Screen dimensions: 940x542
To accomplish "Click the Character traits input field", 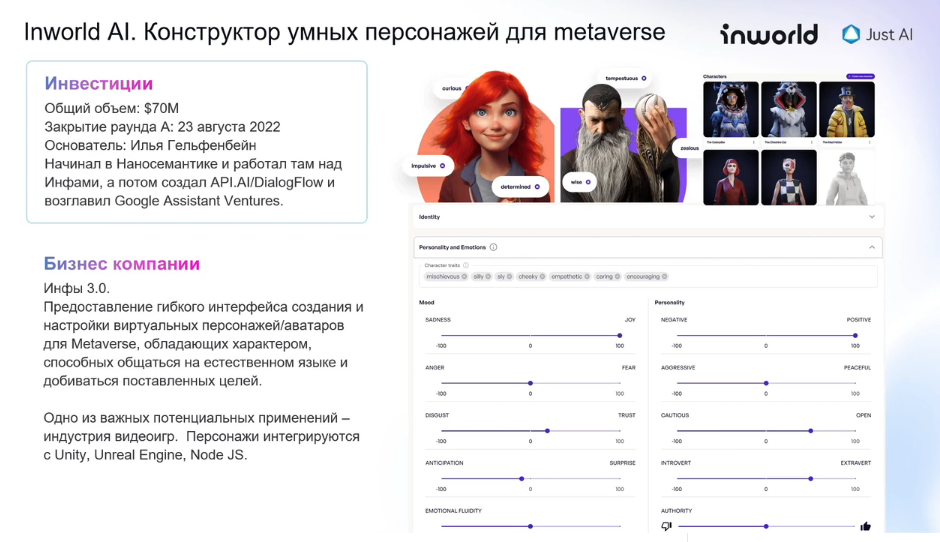I will coord(647,276).
